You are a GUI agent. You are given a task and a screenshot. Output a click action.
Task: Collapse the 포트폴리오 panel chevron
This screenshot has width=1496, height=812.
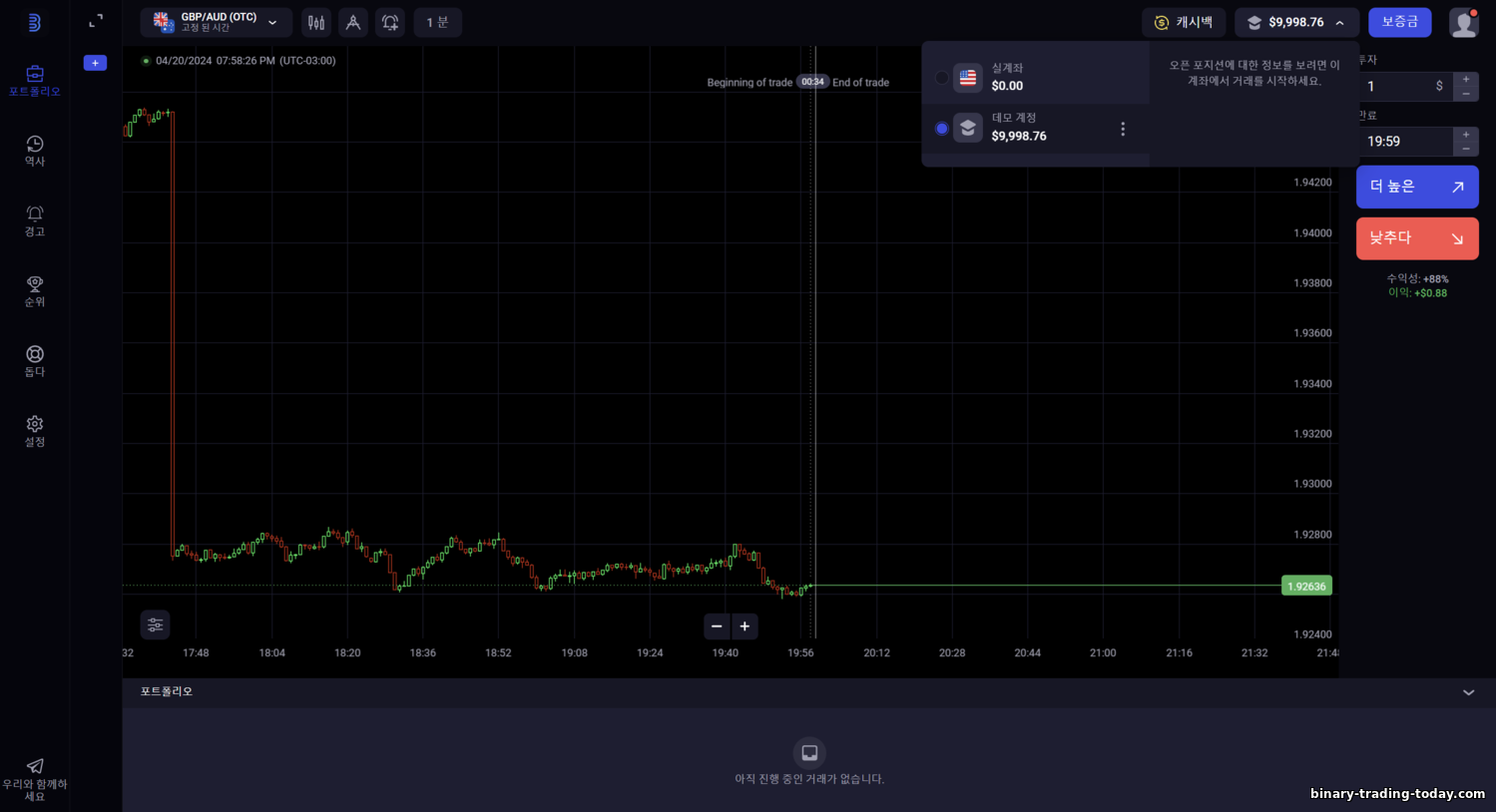click(1468, 692)
